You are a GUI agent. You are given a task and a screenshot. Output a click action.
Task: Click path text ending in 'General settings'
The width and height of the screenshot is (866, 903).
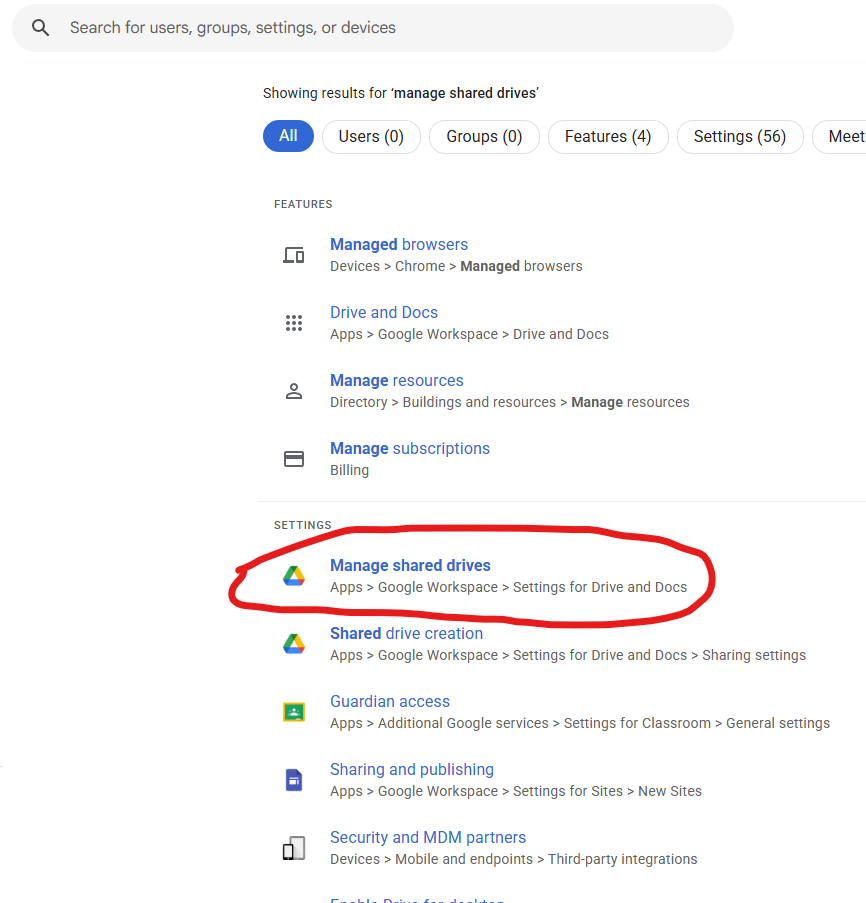[x=580, y=723]
